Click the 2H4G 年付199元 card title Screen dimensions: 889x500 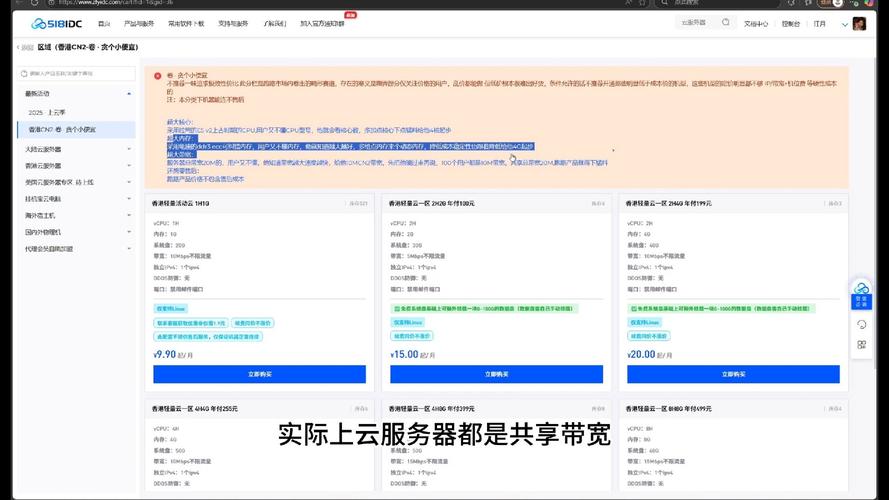(x=668, y=204)
